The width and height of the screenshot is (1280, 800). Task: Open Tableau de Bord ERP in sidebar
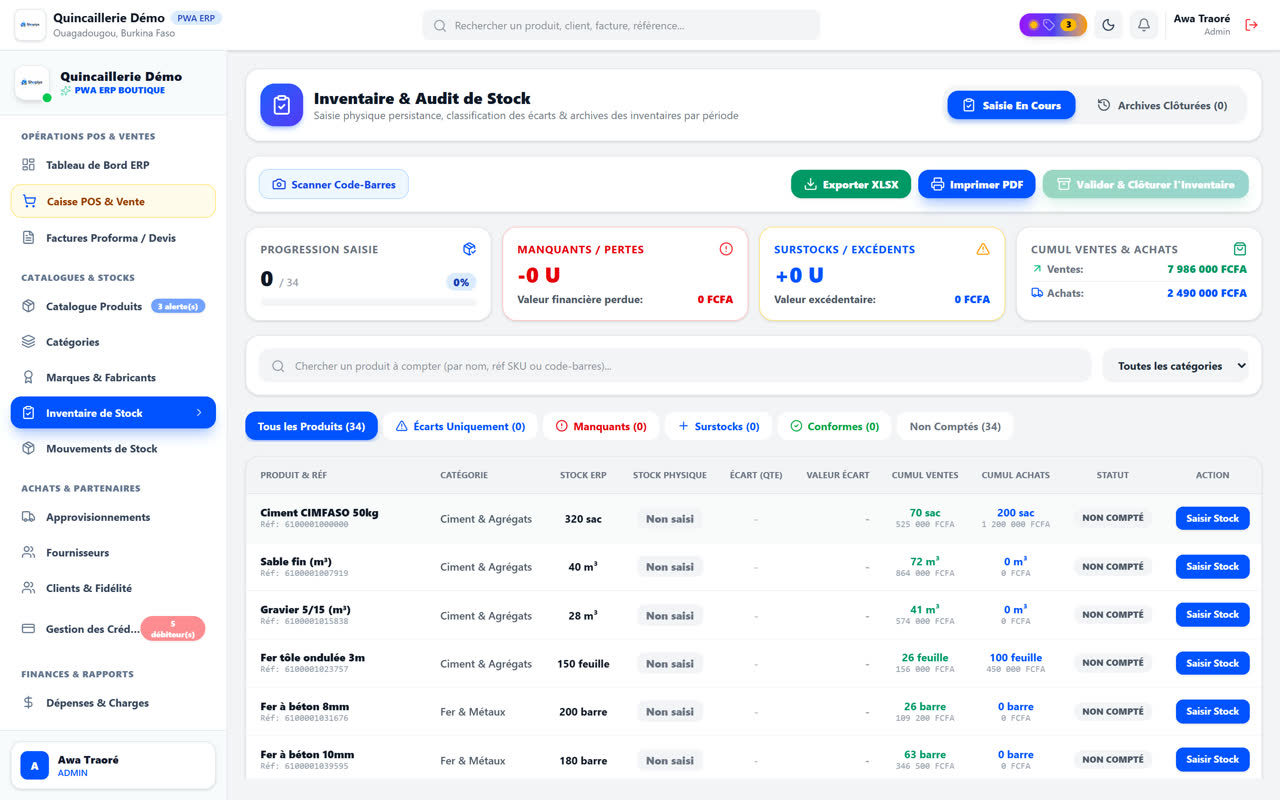pyautogui.click(x=113, y=165)
